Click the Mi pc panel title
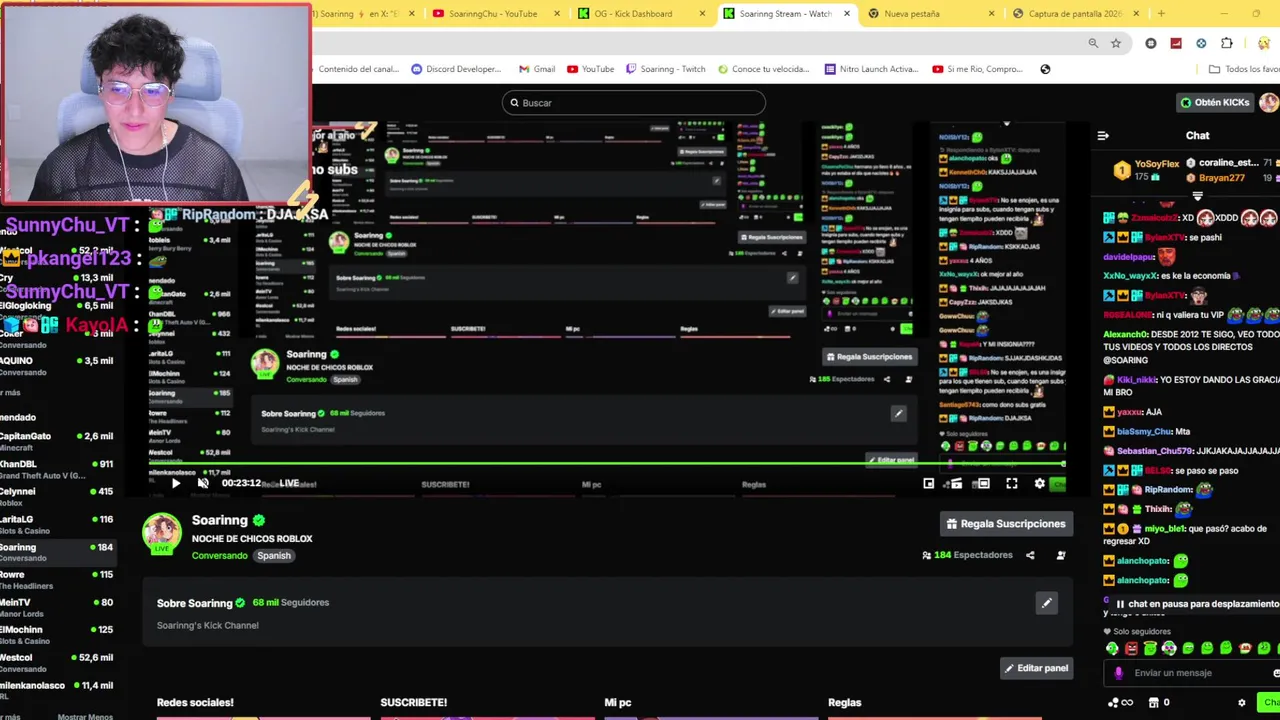This screenshot has height=720, width=1280. coord(618,703)
